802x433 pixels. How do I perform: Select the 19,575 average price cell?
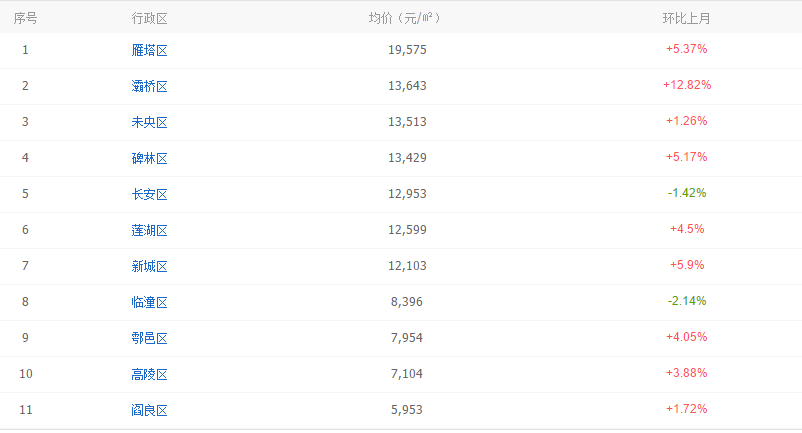pyautogui.click(x=407, y=50)
